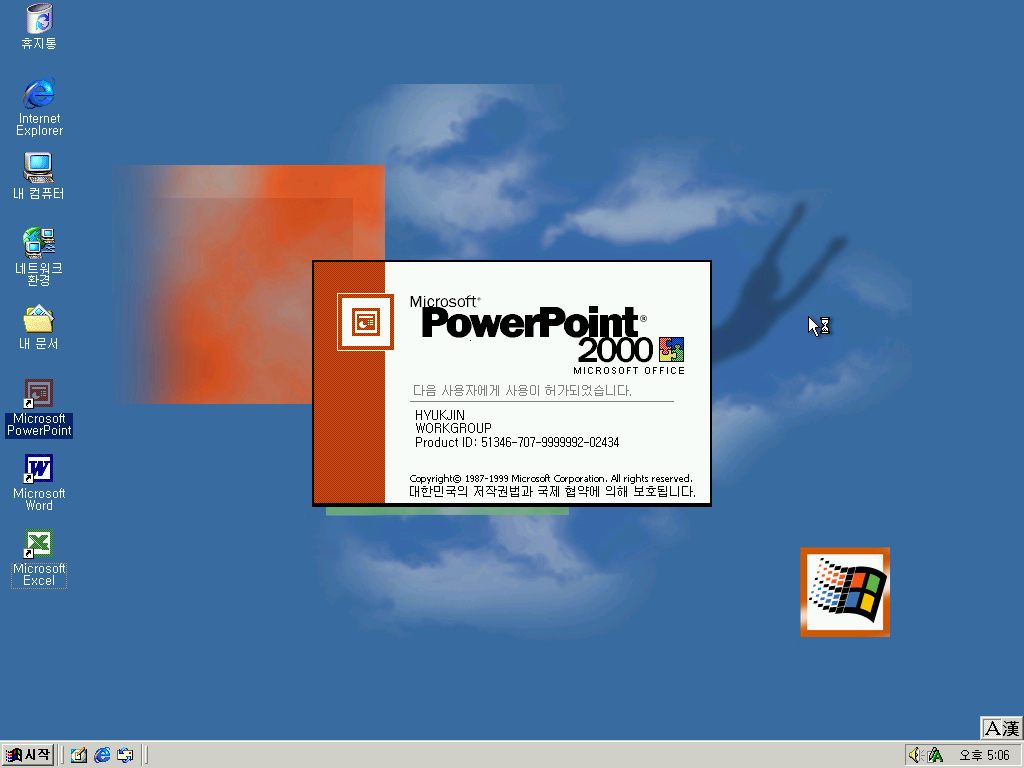Launch Internet Explorer from quick launch bar
This screenshot has height=768, width=1024.
(x=102, y=755)
